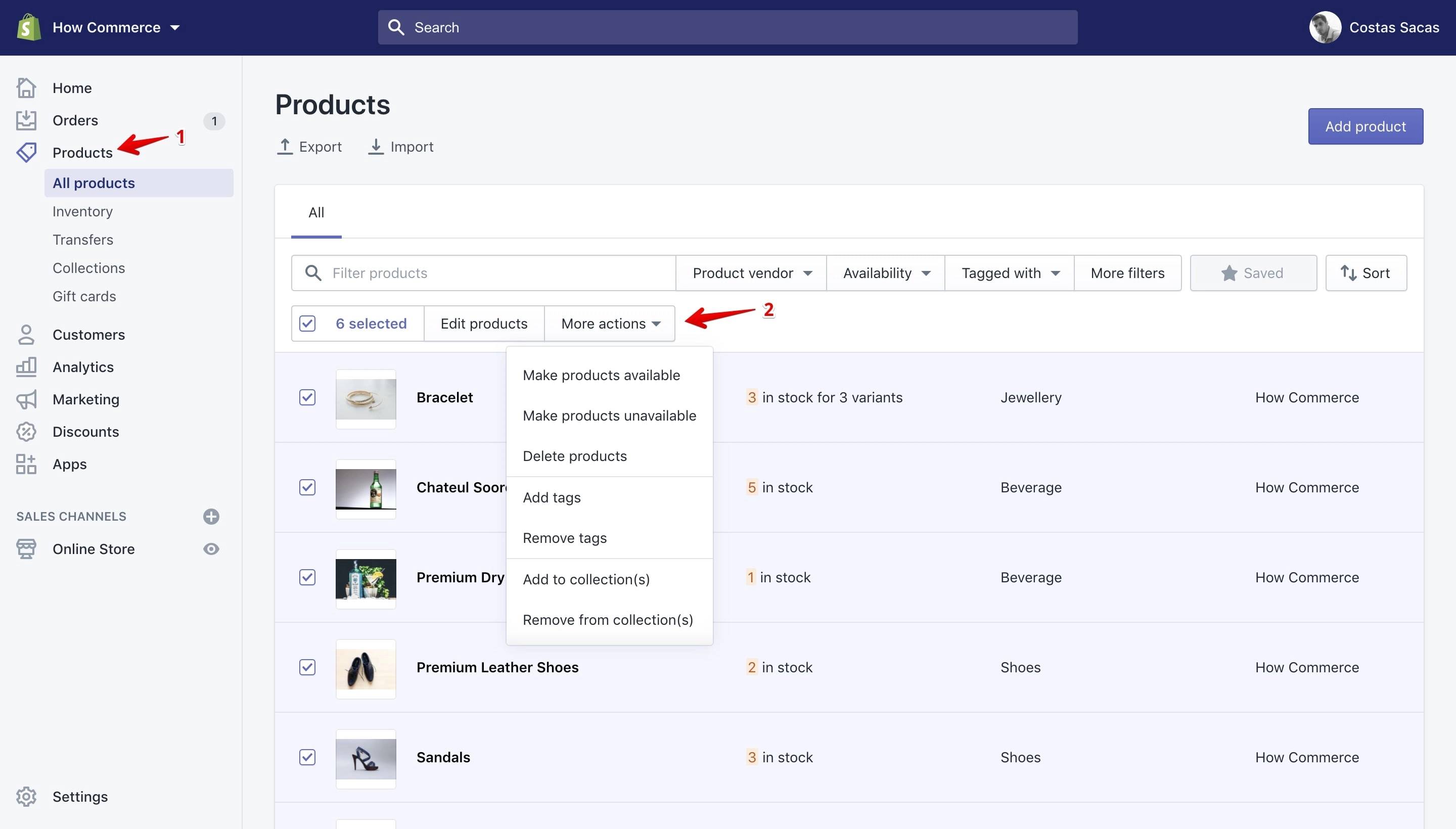The height and width of the screenshot is (829, 1456).
Task: Focus the top Search field
Action: [727, 27]
